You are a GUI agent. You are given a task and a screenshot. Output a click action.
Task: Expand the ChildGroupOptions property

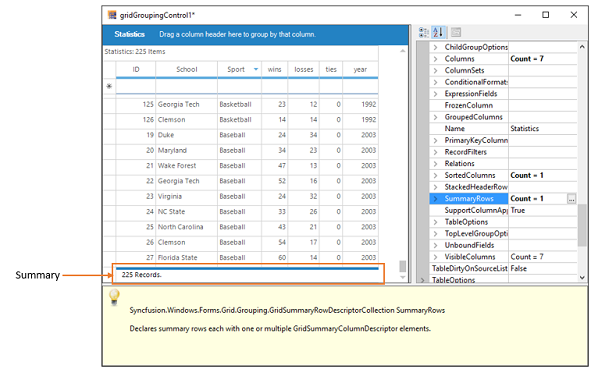click(x=435, y=47)
